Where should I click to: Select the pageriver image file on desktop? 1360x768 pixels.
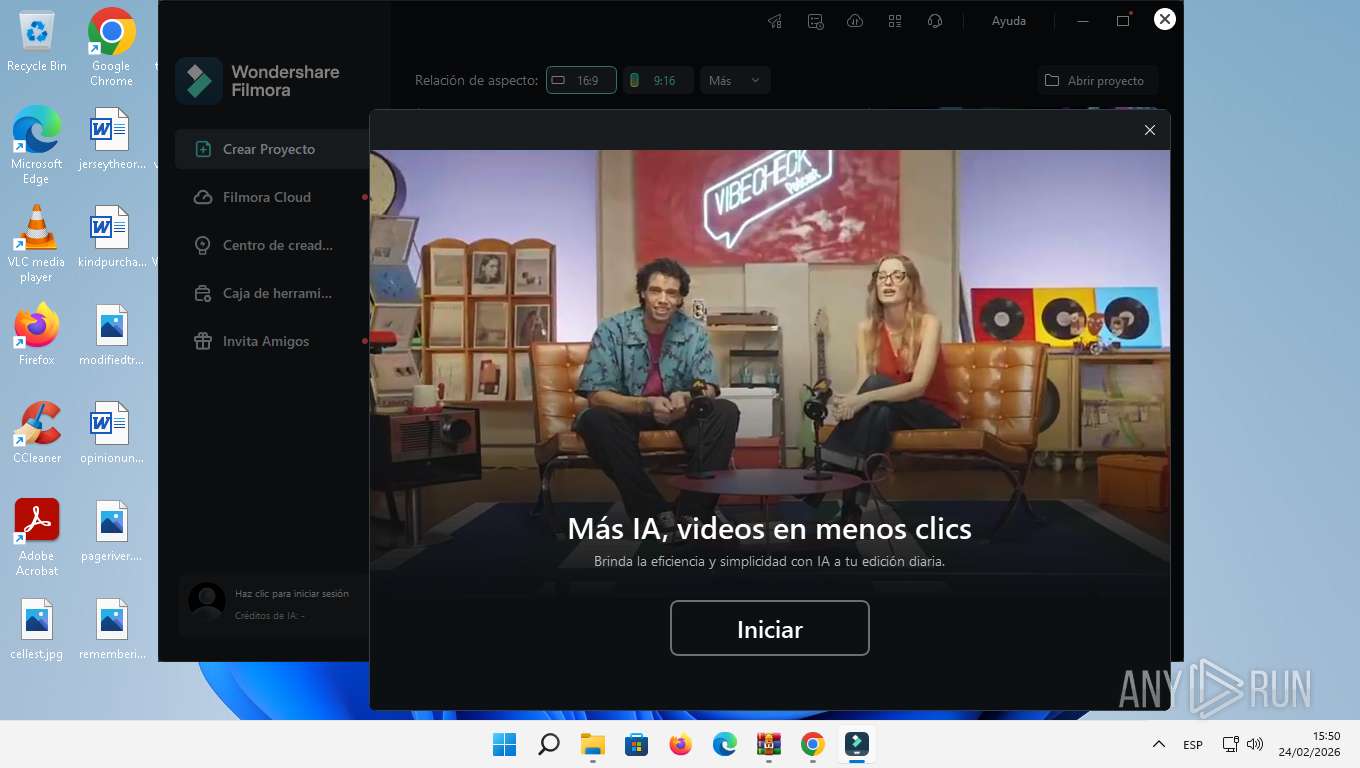112,530
